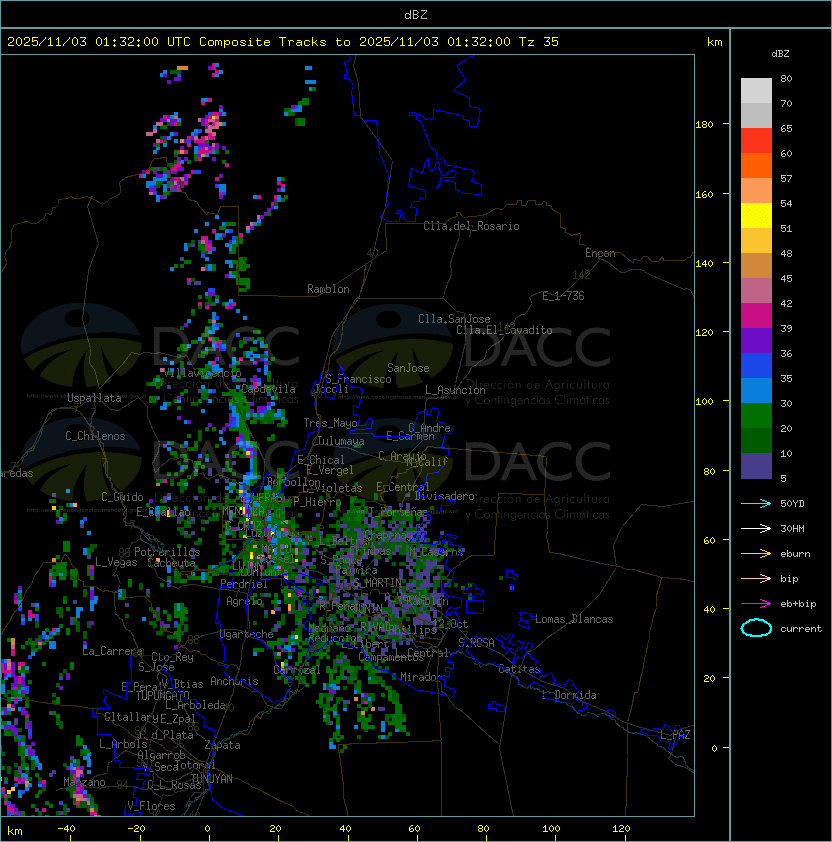Click the 'Anchoris' map label
Screen dimensions: 832x842
[x=234, y=681]
